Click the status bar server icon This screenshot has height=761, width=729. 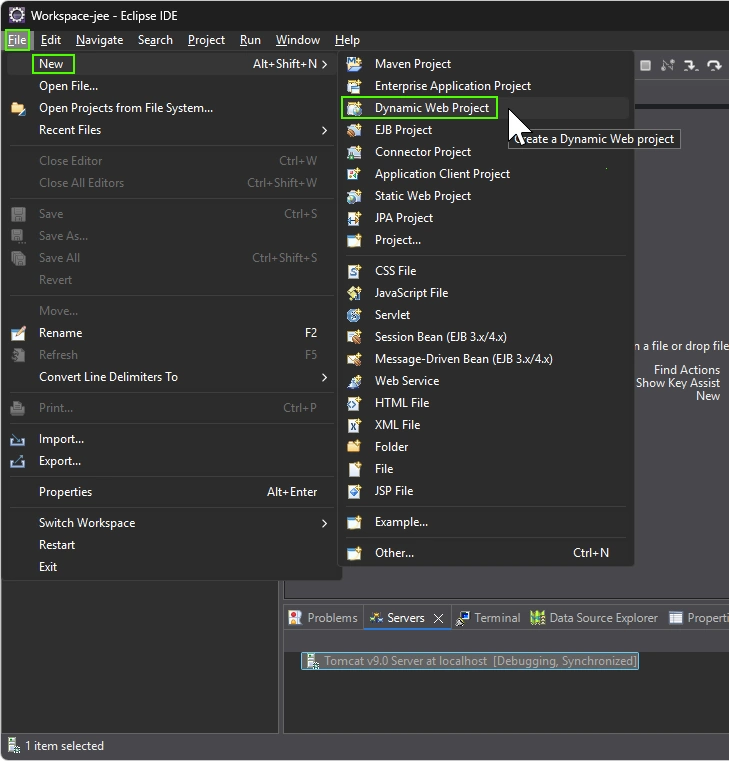[x=13, y=745]
